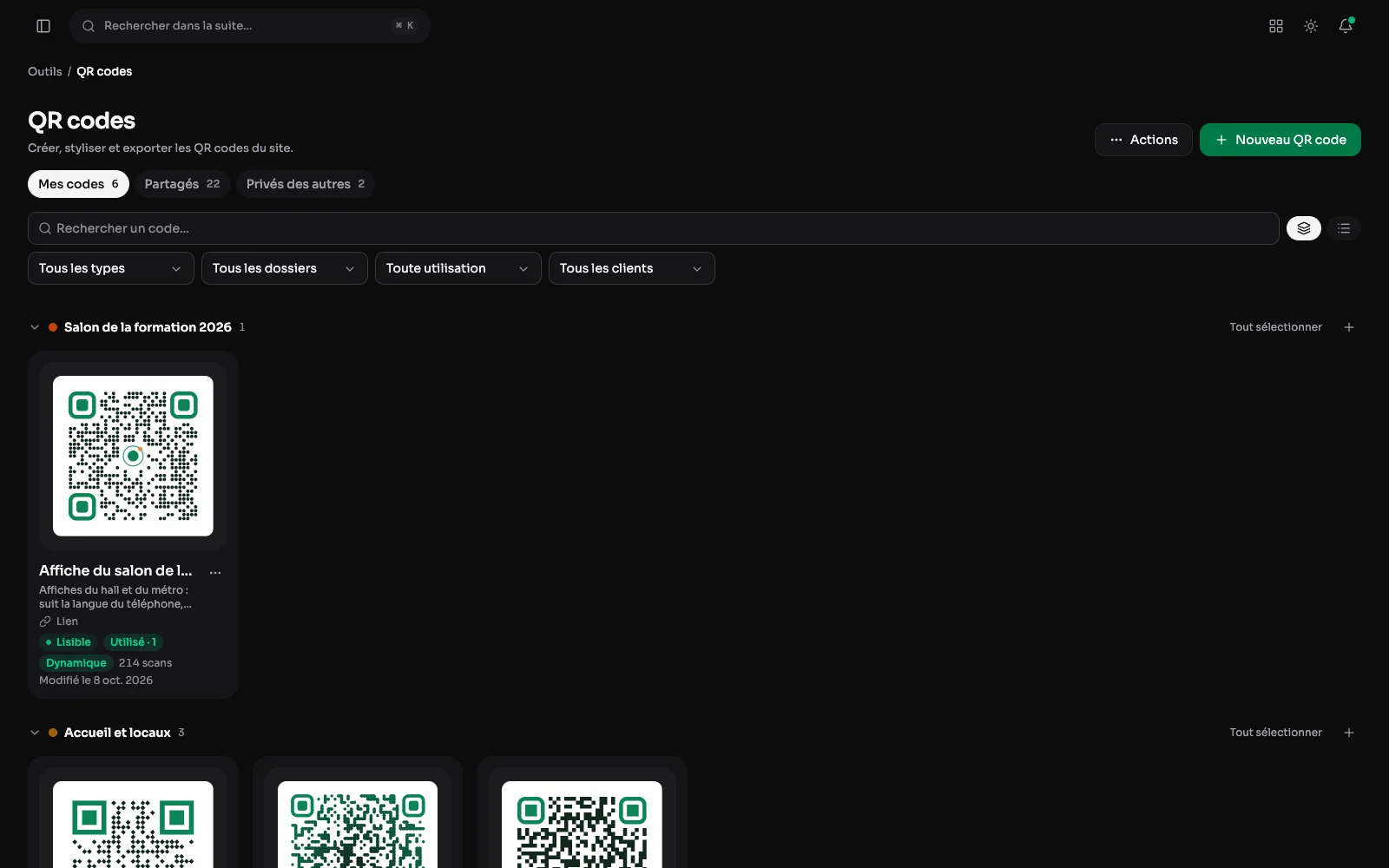
Task: Click the Affiche du salon card title
Action: (115, 570)
